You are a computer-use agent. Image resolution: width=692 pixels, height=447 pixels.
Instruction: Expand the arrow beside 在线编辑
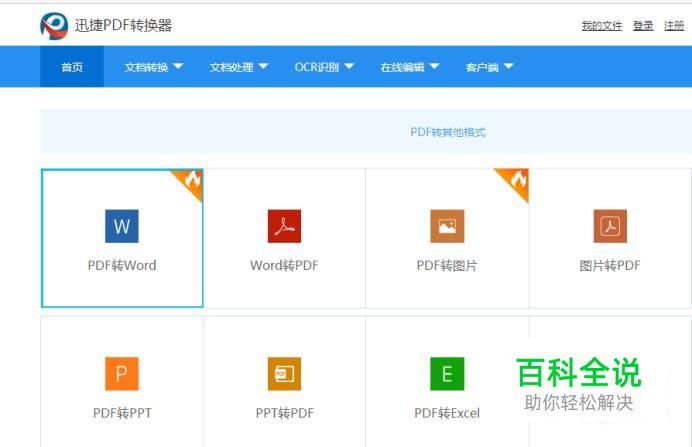(x=434, y=66)
